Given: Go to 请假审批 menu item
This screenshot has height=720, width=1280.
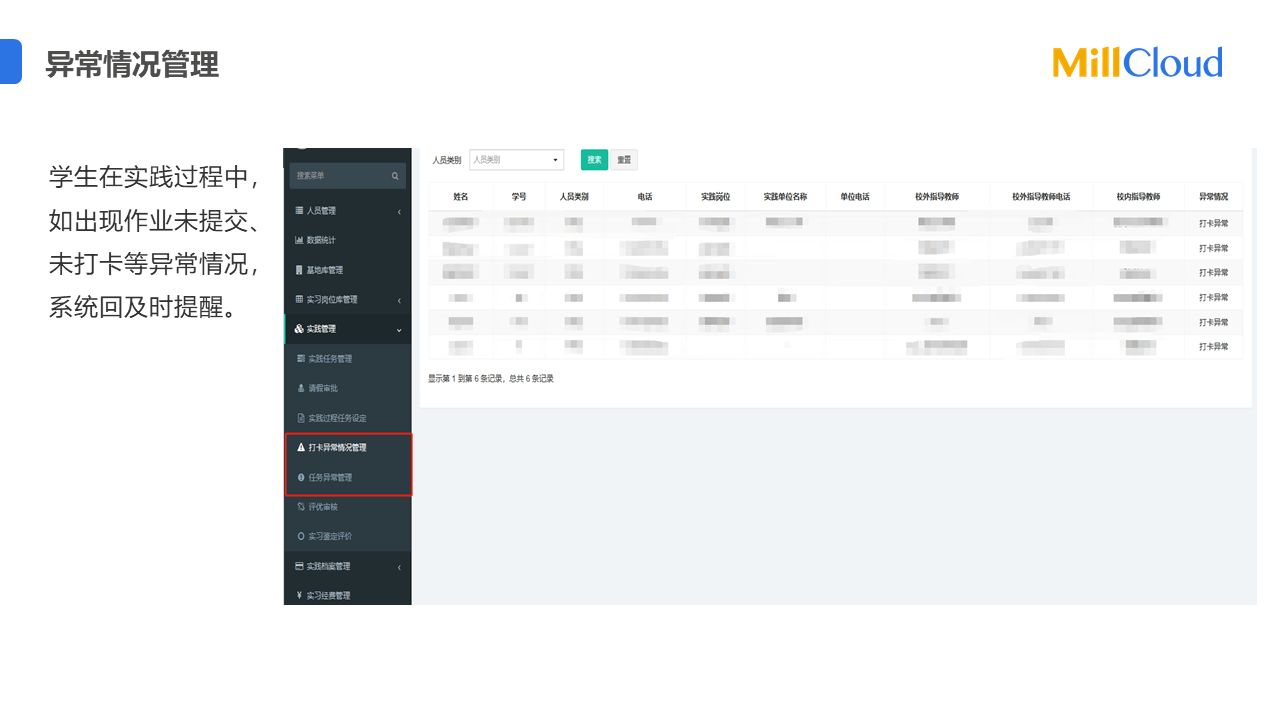Looking at the screenshot, I should 323,388.
